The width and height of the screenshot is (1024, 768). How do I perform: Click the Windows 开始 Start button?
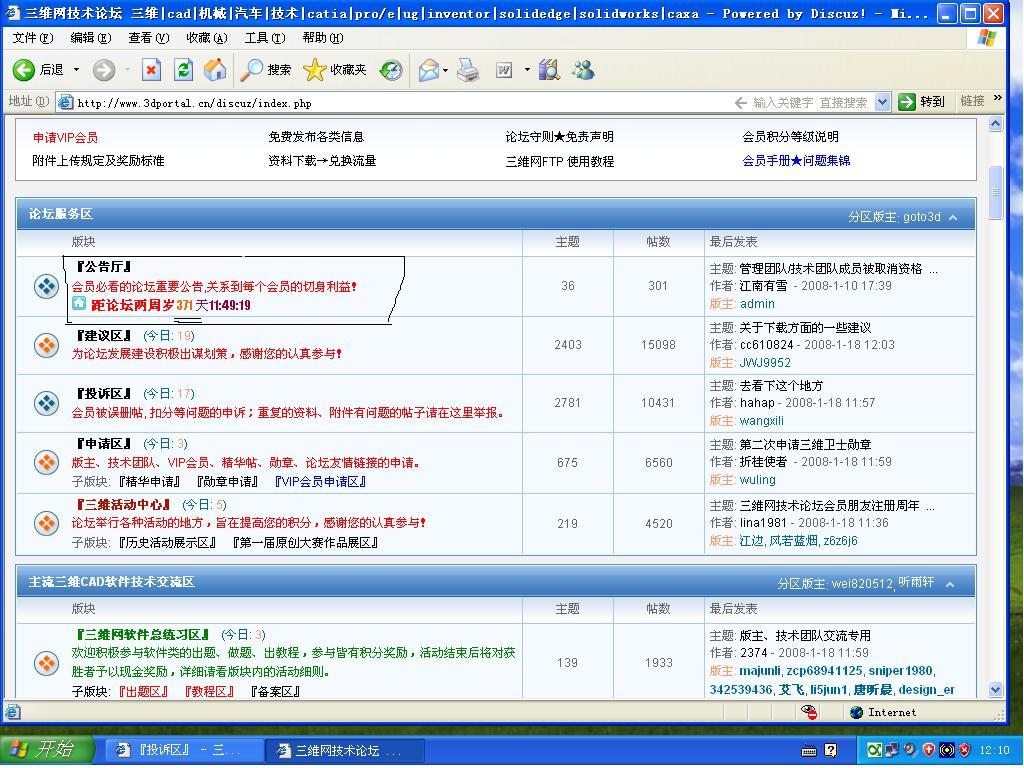(46, 750)
